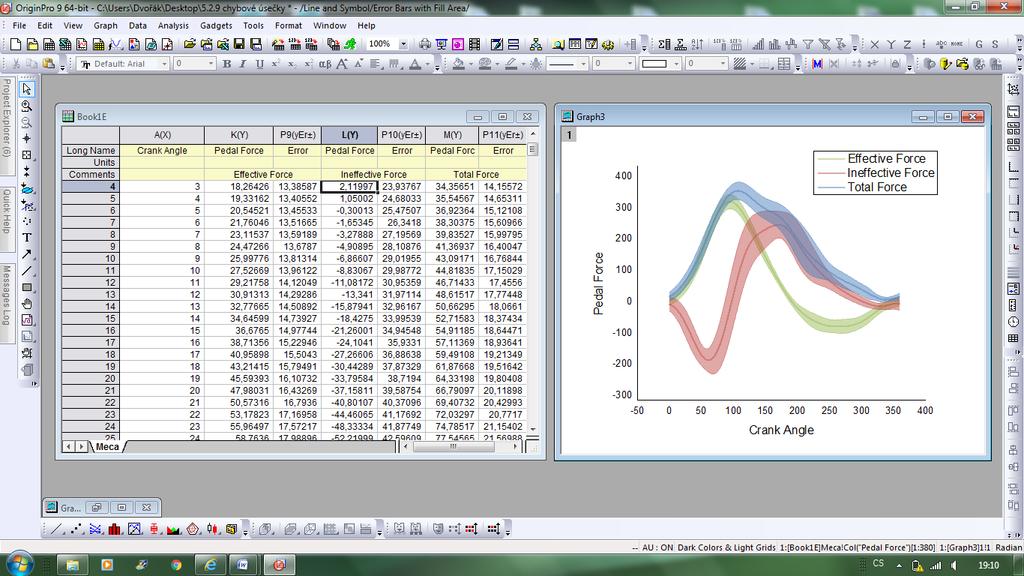The image size is (1024, 576).
Task: Select the Meca sheet tab
Action: tap(107, 447)
